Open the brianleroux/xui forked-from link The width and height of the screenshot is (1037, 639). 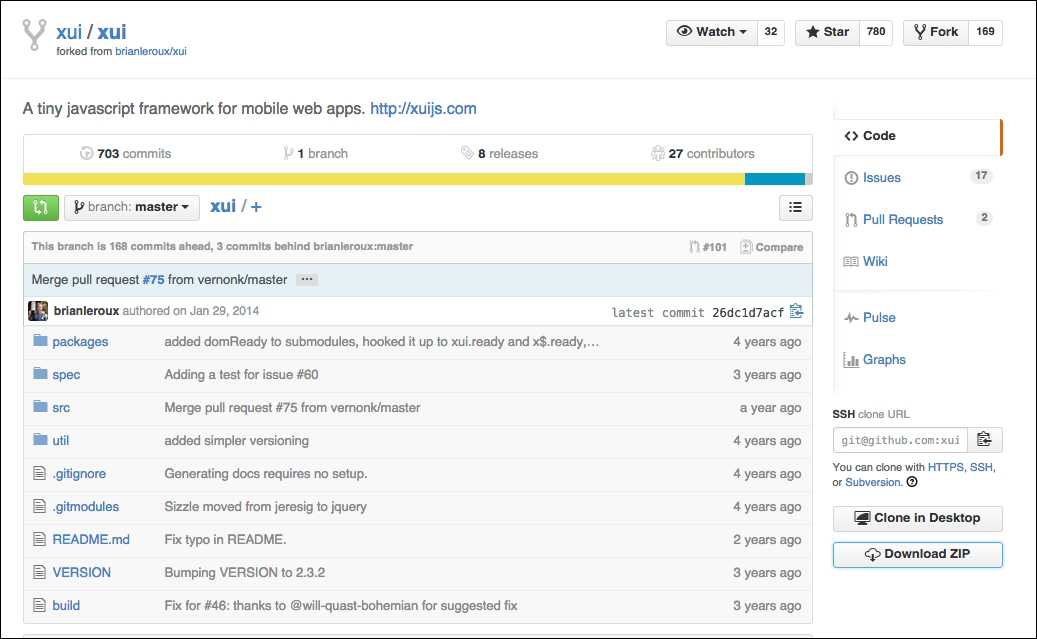coord(151,52)
